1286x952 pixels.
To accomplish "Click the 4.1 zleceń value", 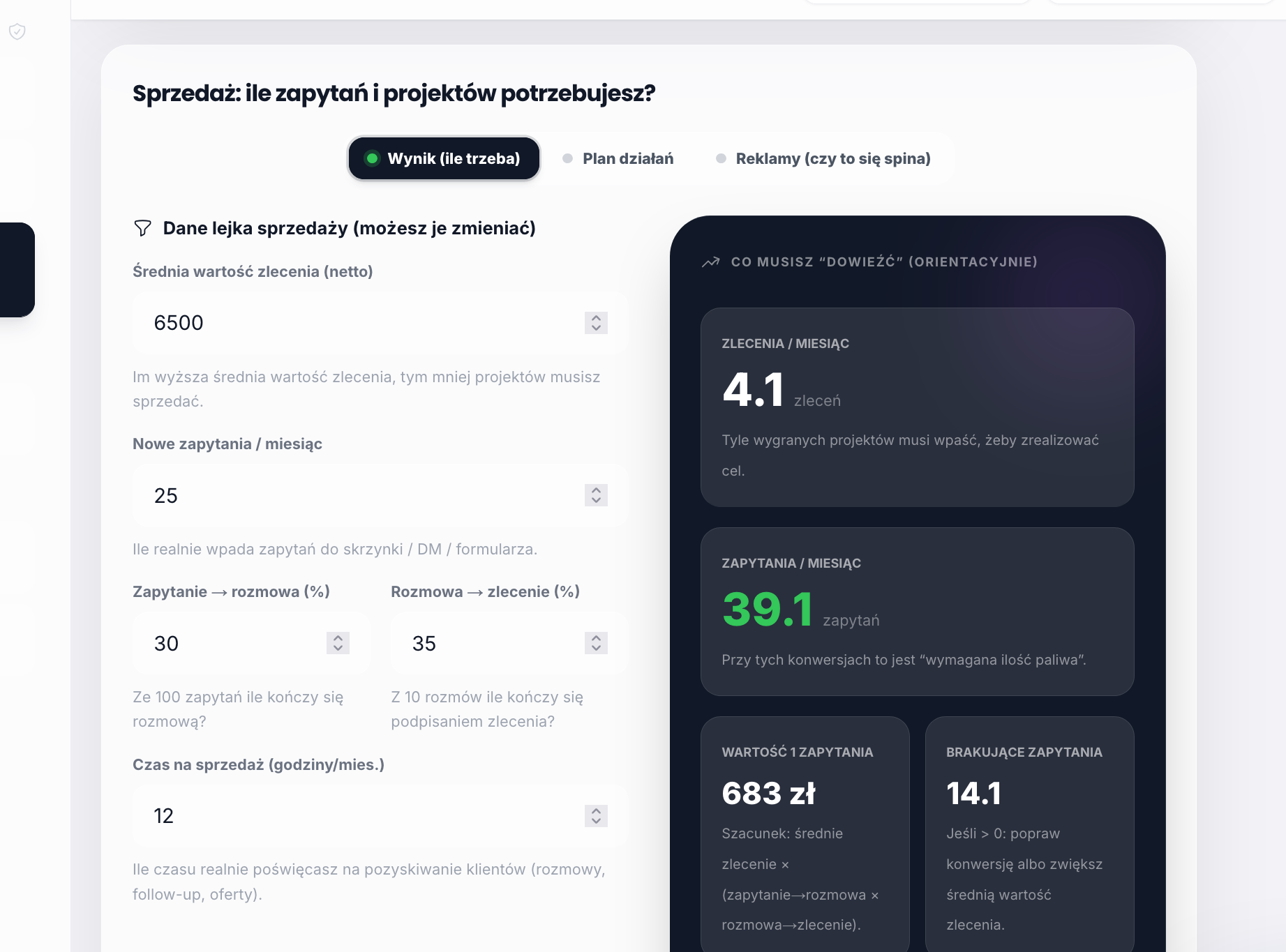I will tap(754, 389).
